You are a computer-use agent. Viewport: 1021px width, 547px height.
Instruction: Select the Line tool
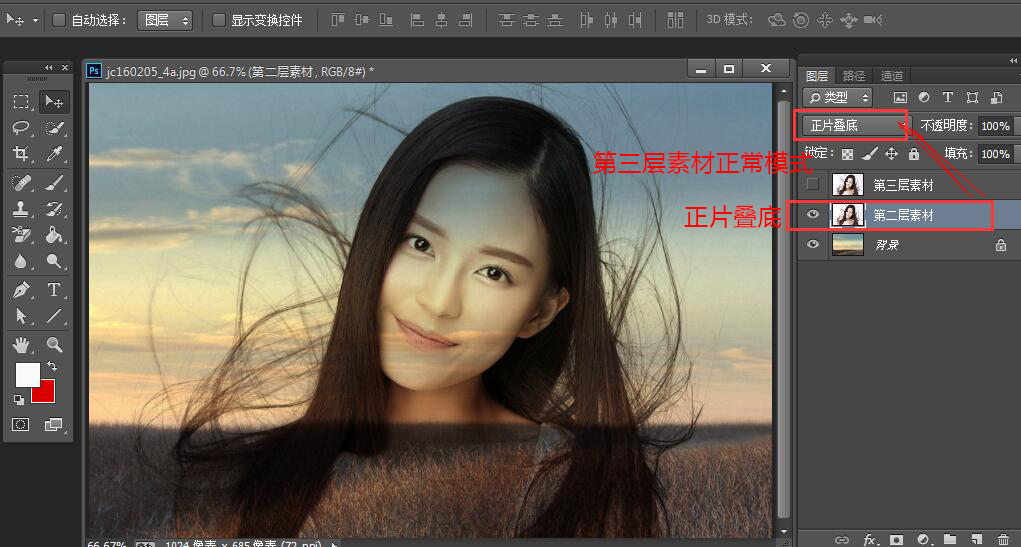click(54, 316)
